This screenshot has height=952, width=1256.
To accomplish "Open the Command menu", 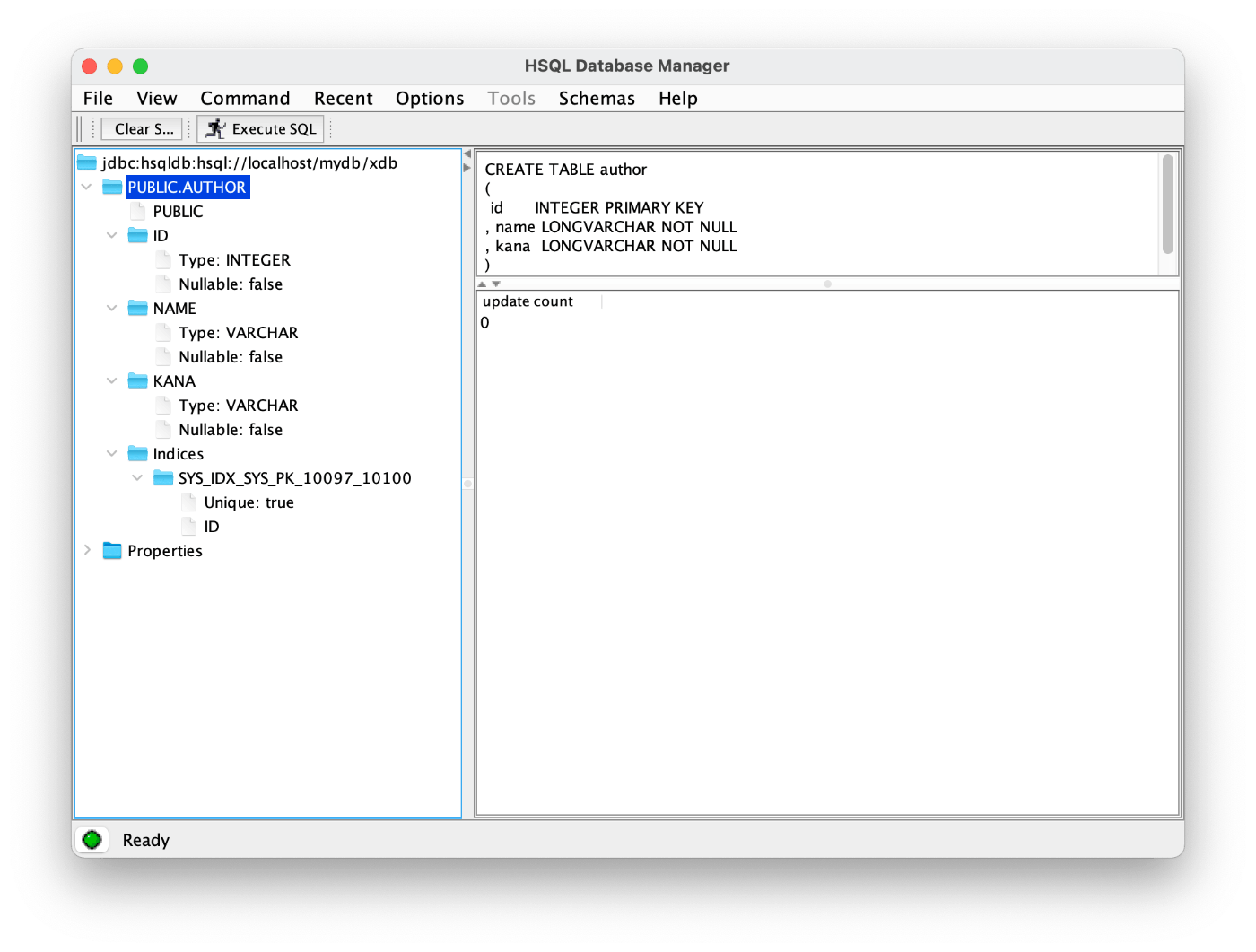I will click(x=245, y=98).
